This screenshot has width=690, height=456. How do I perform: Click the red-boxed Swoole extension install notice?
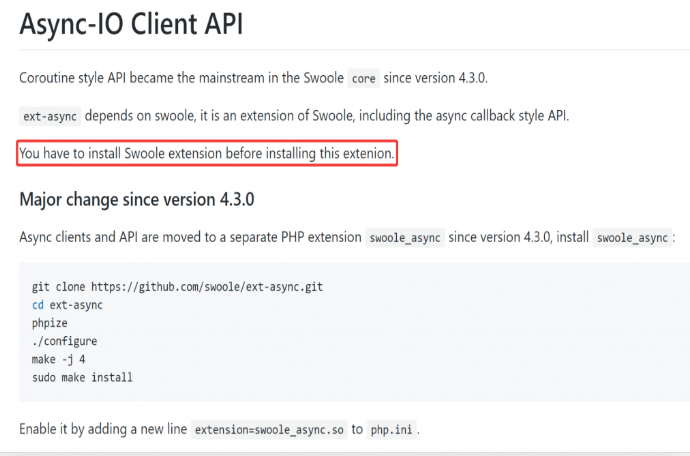click(x=207, y=153)
